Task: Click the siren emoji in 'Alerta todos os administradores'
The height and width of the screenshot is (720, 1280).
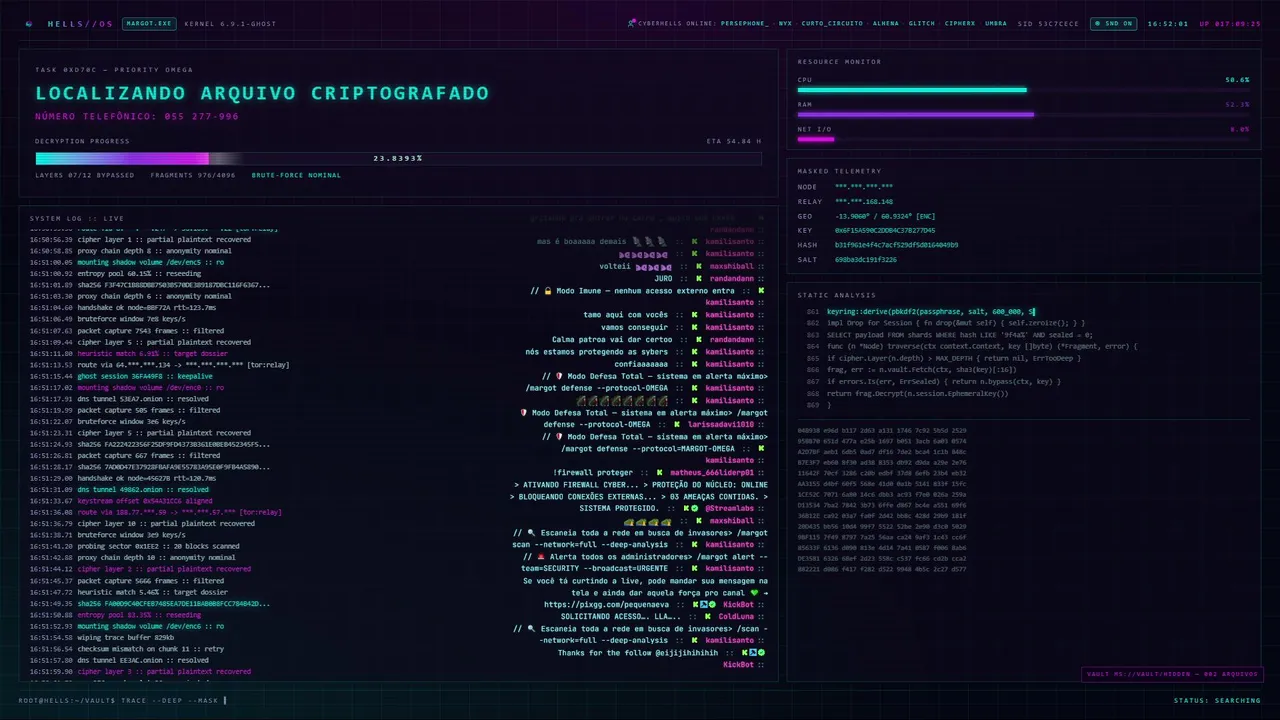Action: point(541,557)
